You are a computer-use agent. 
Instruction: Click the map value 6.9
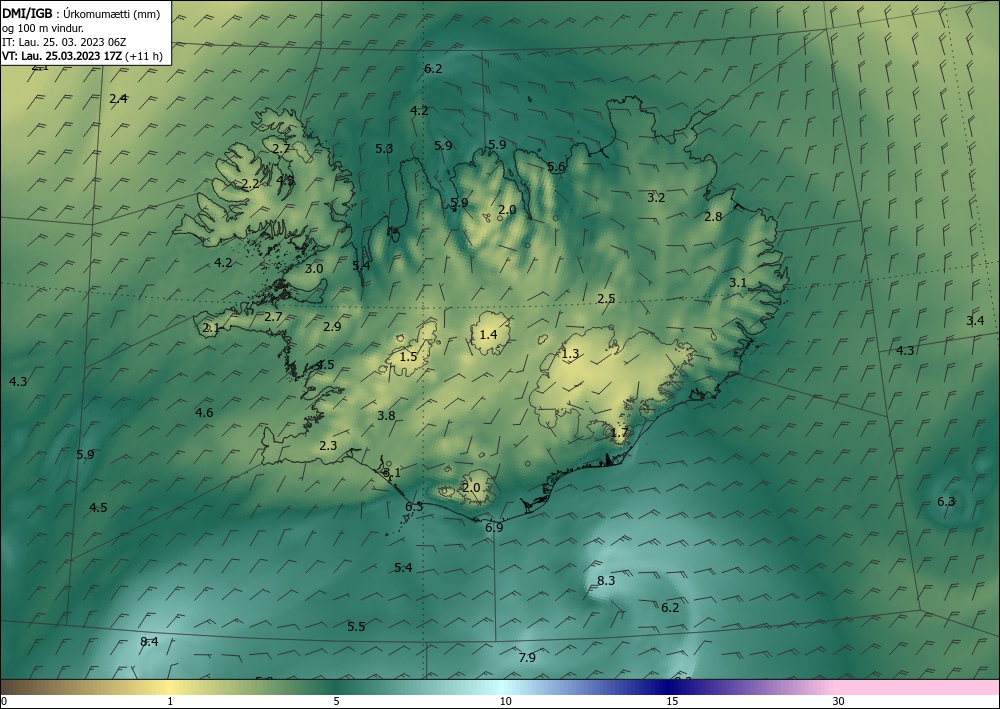[x=494, y=527]
